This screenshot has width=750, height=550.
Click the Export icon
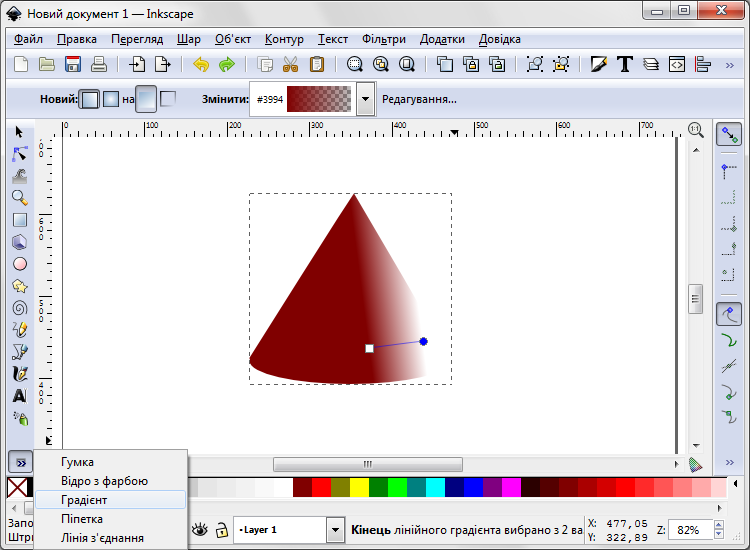(x=163, y=64)
